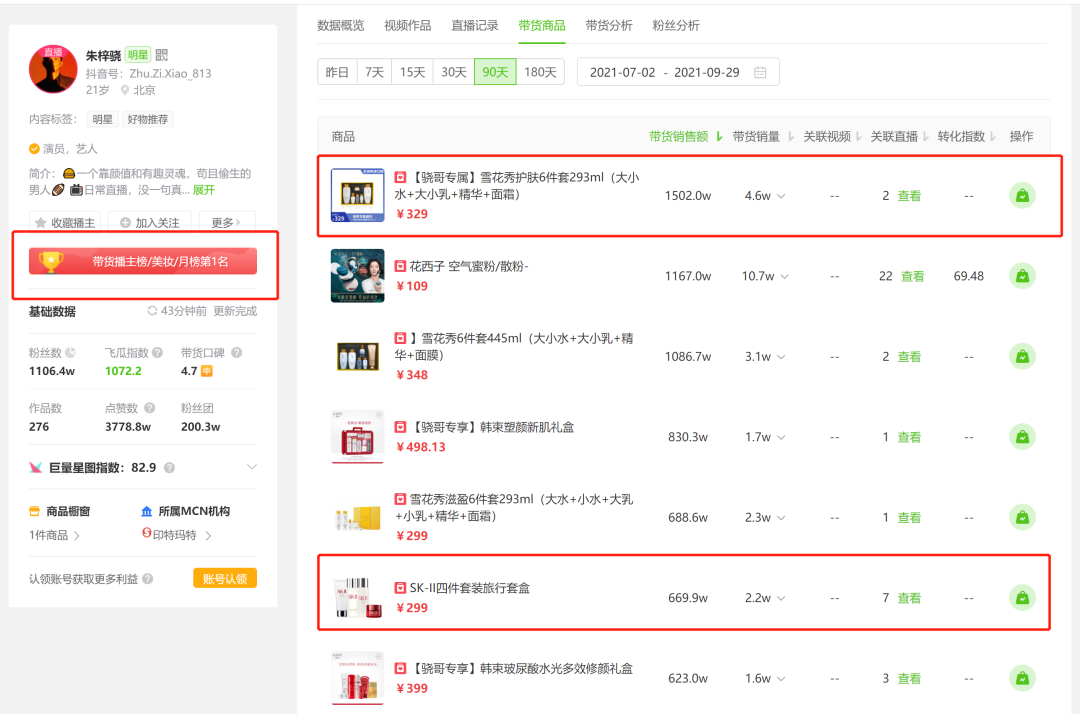
Task: Click the green shopping bag icon for 花西子 空气蜜粉 row
Action: point(1022,276)
